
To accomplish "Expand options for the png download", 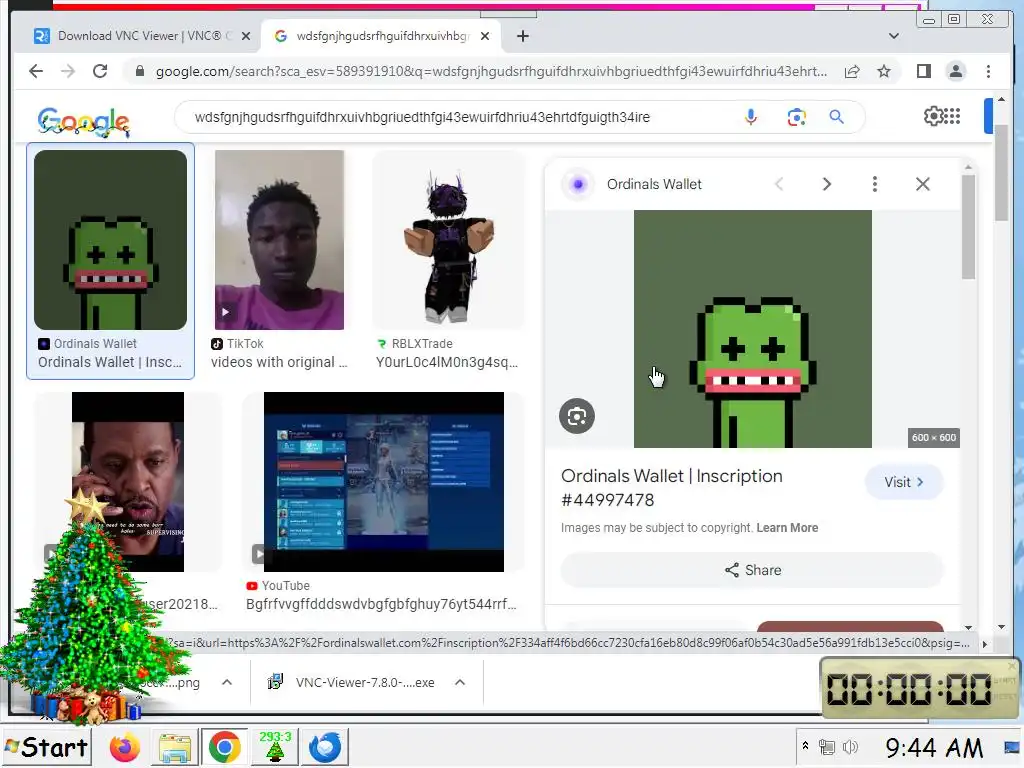I will click(227, 682).
